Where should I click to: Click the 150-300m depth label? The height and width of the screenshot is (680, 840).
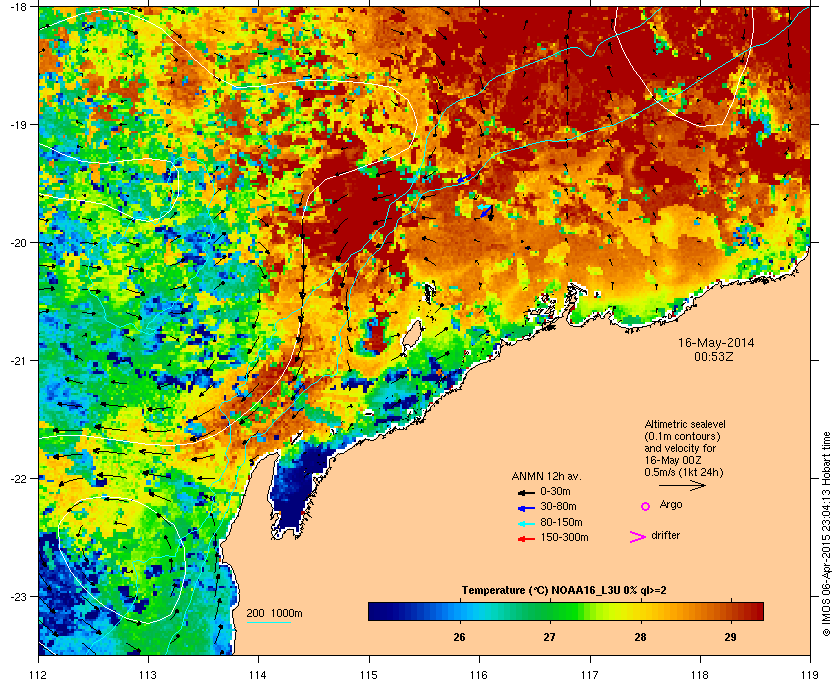[564, 537]
